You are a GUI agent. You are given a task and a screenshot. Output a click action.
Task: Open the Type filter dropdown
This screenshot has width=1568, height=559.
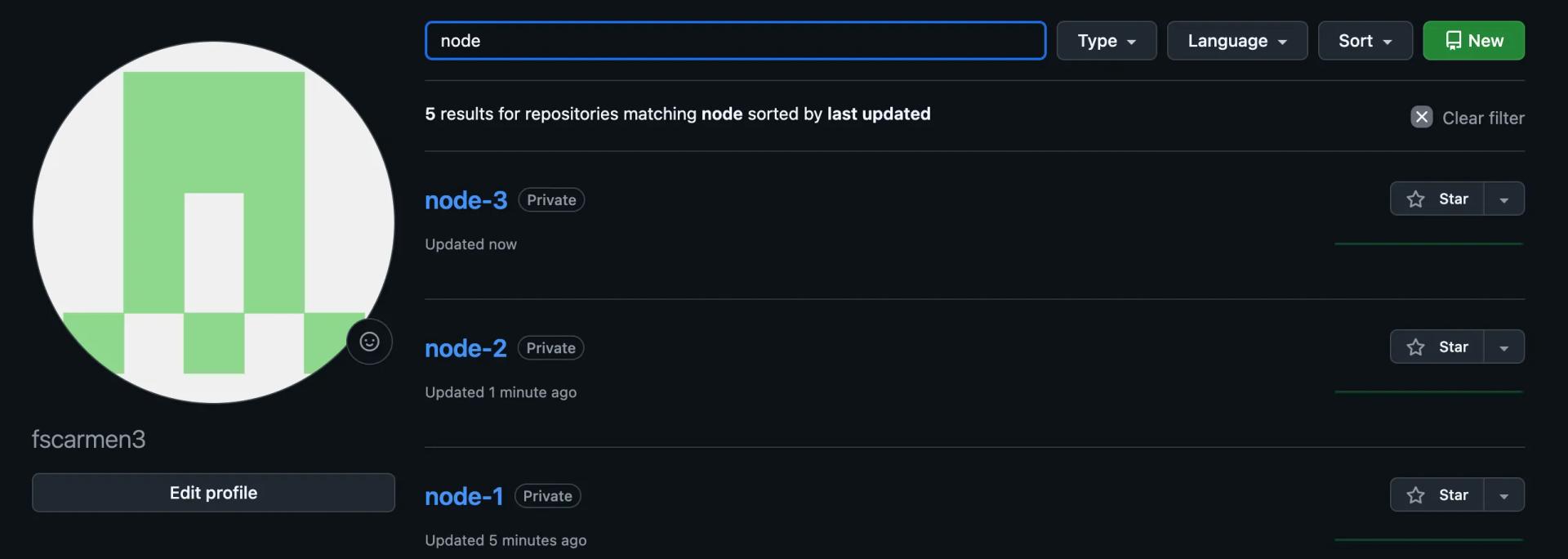[1106, 41]
